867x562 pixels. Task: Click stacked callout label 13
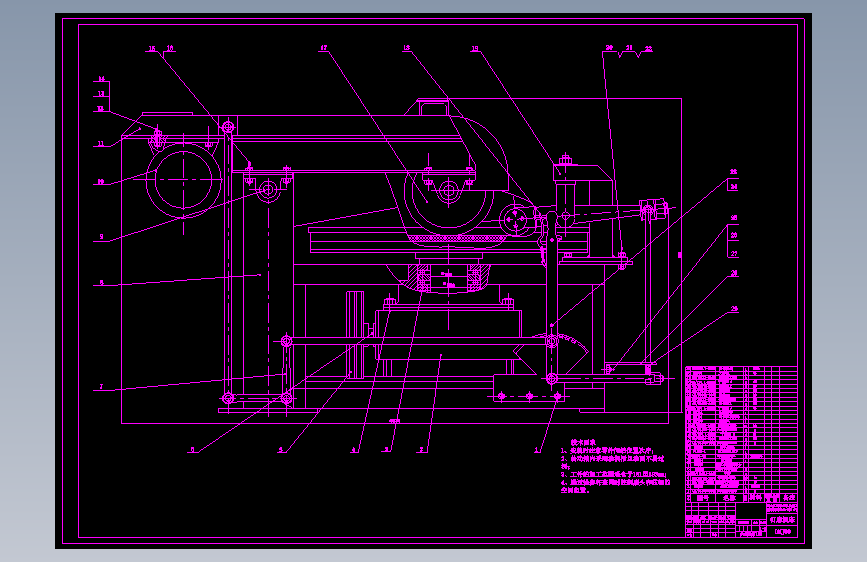pos(101,94)
